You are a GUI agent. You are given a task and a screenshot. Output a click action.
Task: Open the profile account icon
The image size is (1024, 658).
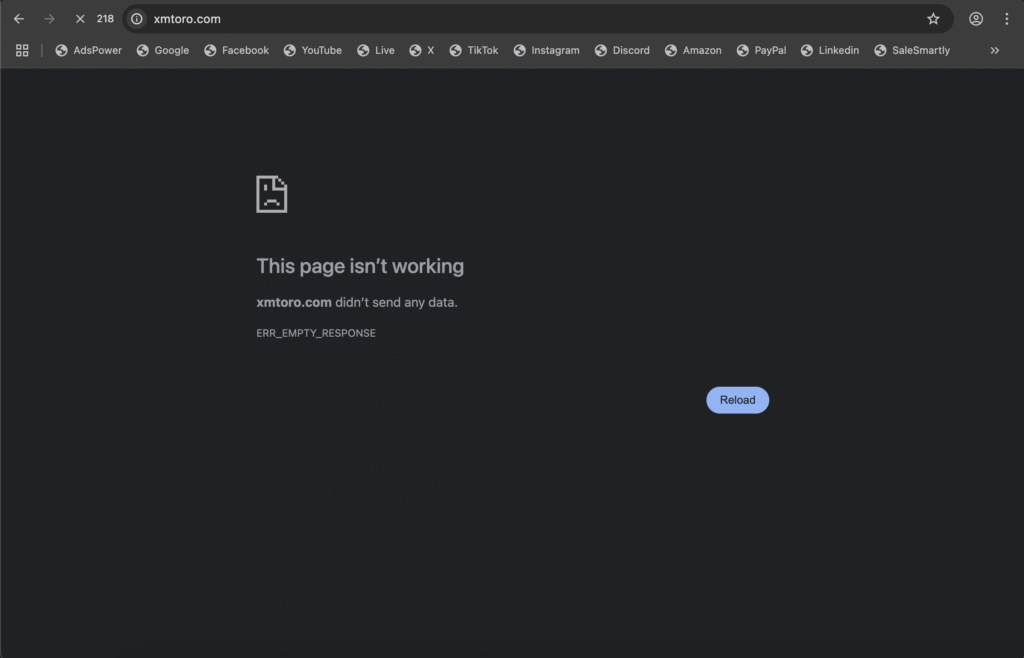pos(976,19)
